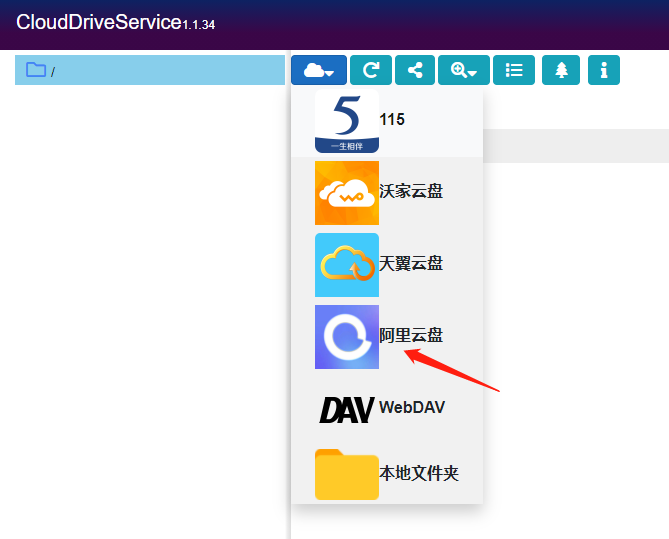The image size is (669, 539).
Task: Choose 沃家云盘 from the cloud menu
Action: (x=411, y=192)
